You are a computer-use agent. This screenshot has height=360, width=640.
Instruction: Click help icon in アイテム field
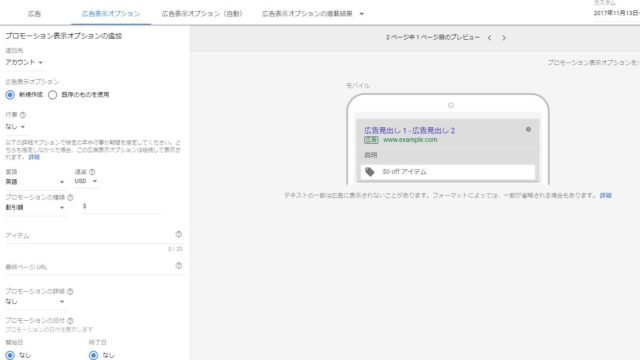click(178, 234)
